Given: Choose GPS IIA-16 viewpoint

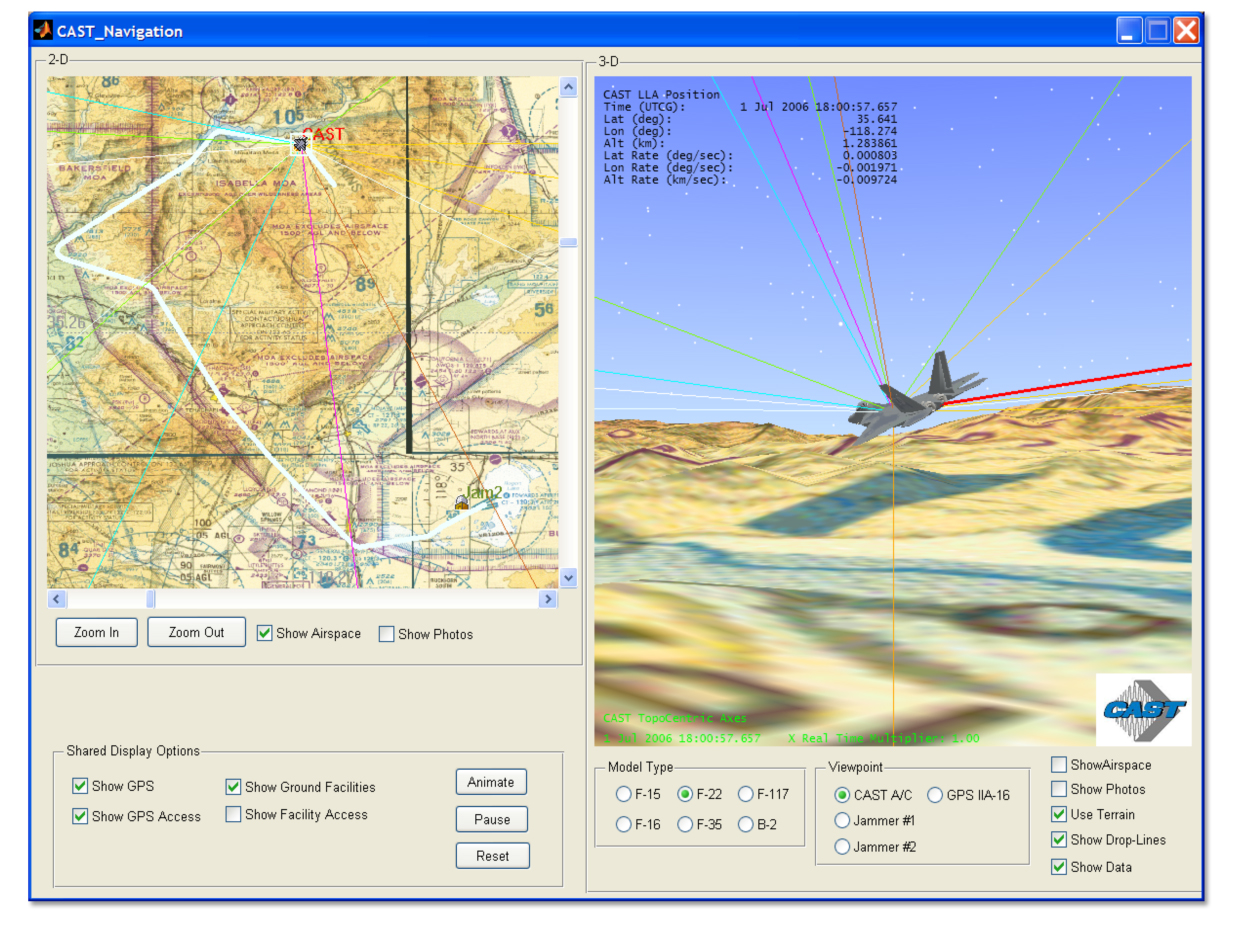Looking at the screenshot, I should tap(935, 795).
